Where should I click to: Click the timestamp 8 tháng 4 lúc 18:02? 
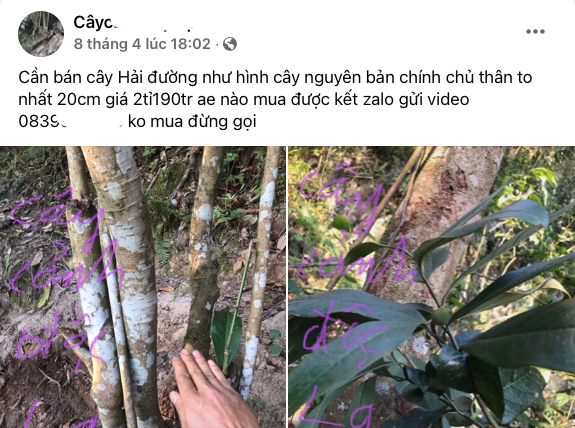click(x=142, y=44)
